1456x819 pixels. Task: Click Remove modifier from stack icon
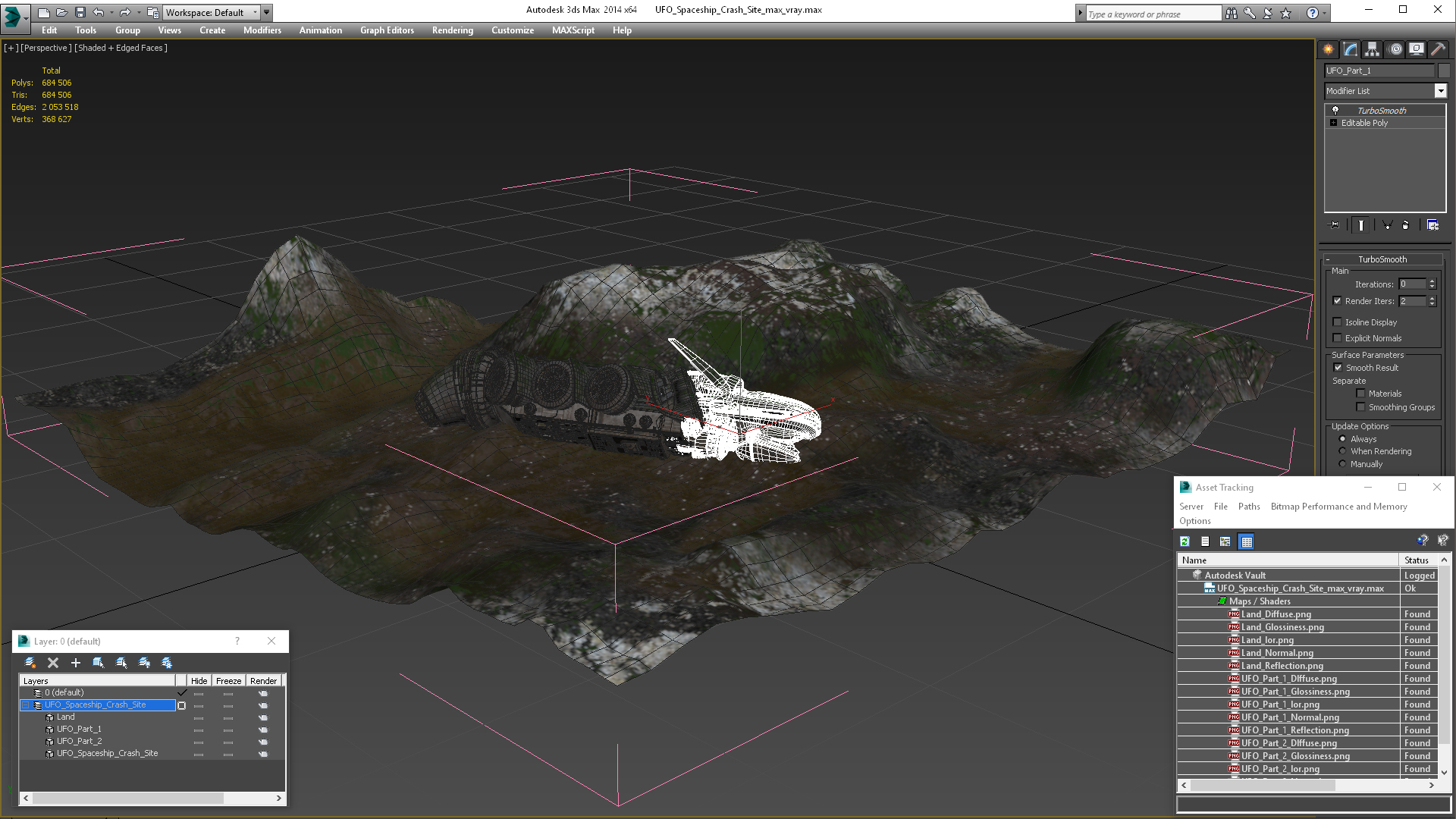point(1405,225)
